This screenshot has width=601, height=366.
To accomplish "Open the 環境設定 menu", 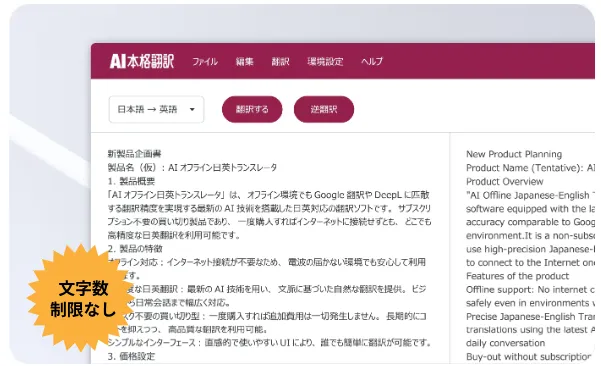I will tap(325, 61).
